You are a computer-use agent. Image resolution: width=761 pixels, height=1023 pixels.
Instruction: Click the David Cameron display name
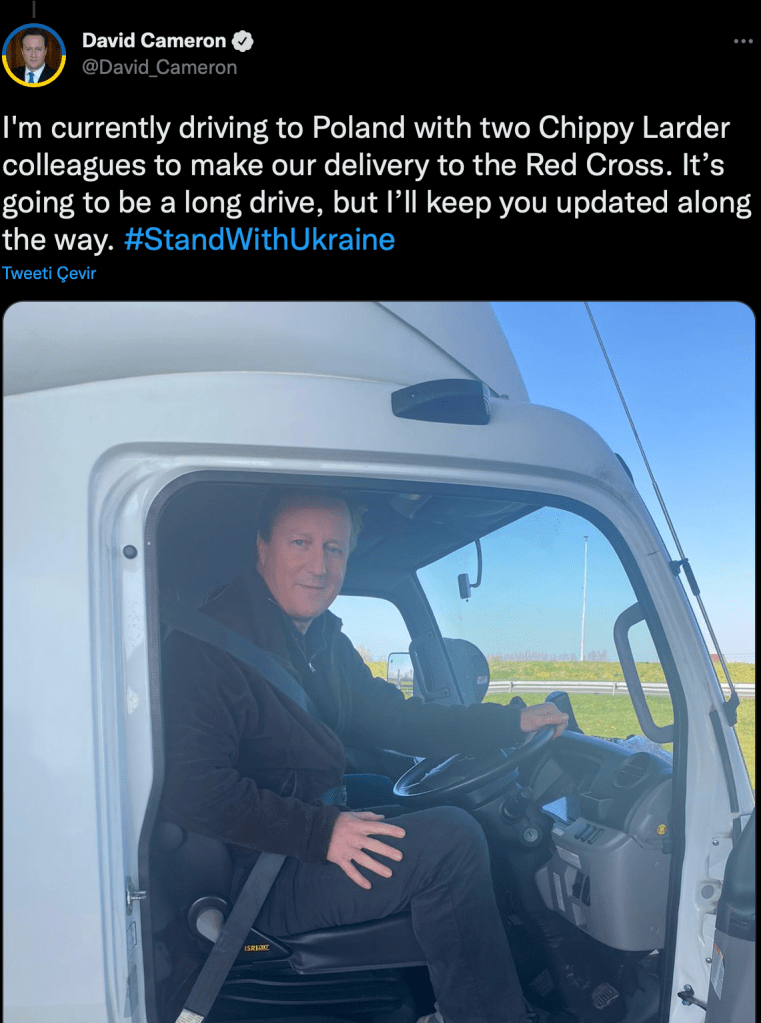154,40
